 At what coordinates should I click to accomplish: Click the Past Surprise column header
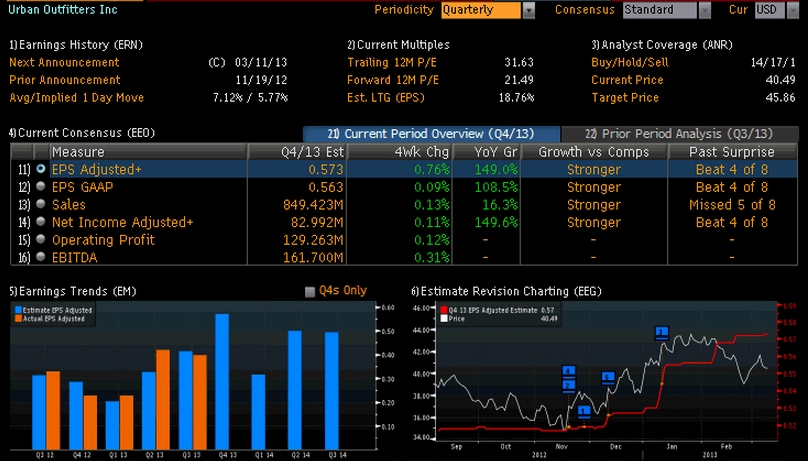pos(732,152)
